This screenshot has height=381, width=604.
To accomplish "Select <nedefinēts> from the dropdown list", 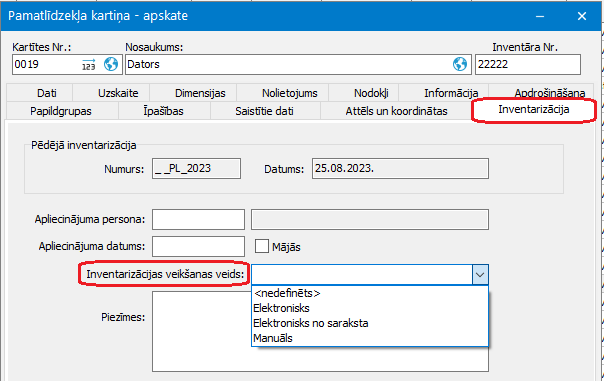I will (370, 293).
